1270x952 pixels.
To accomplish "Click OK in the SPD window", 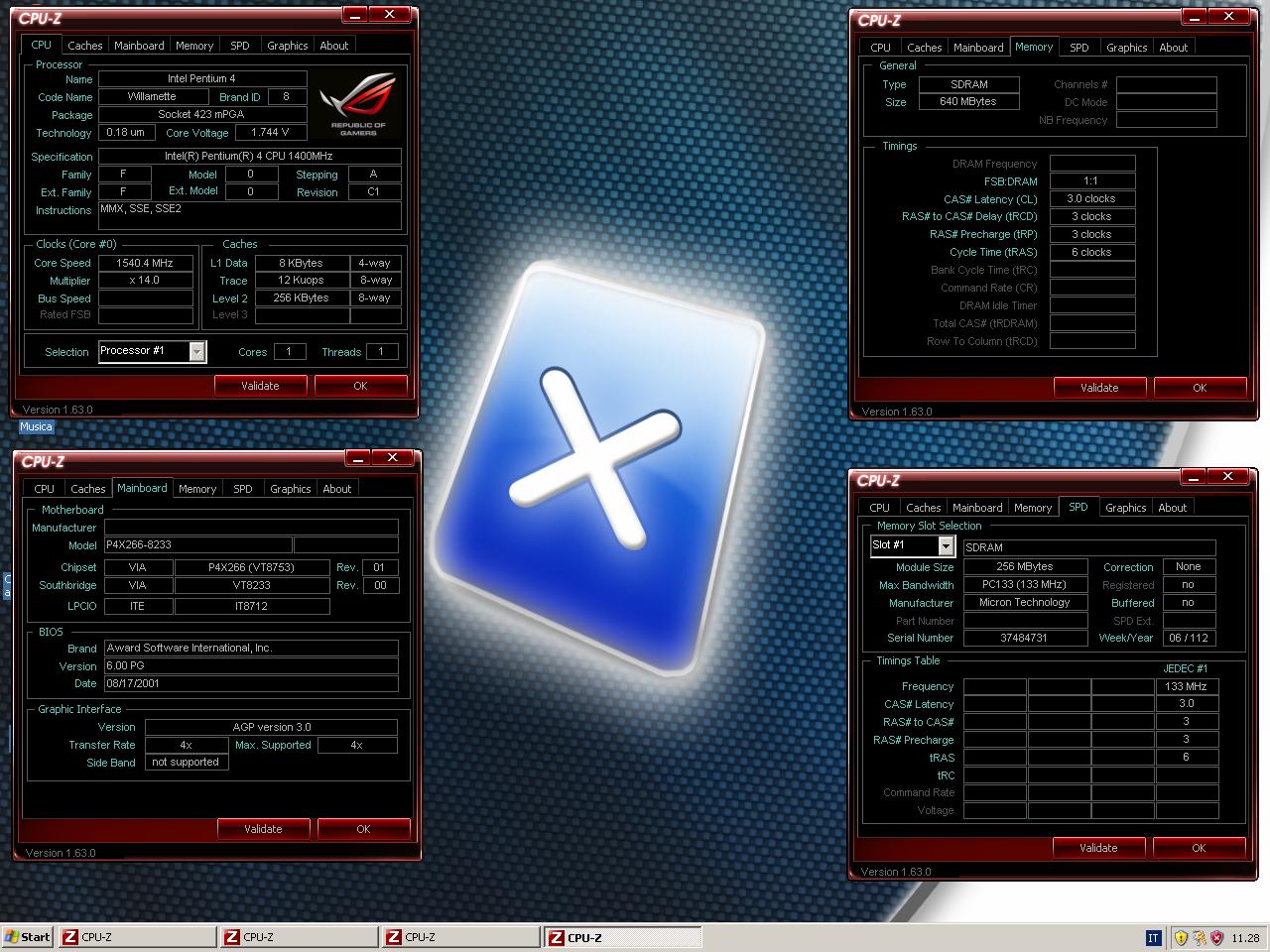I will [x=1199, y=848].
